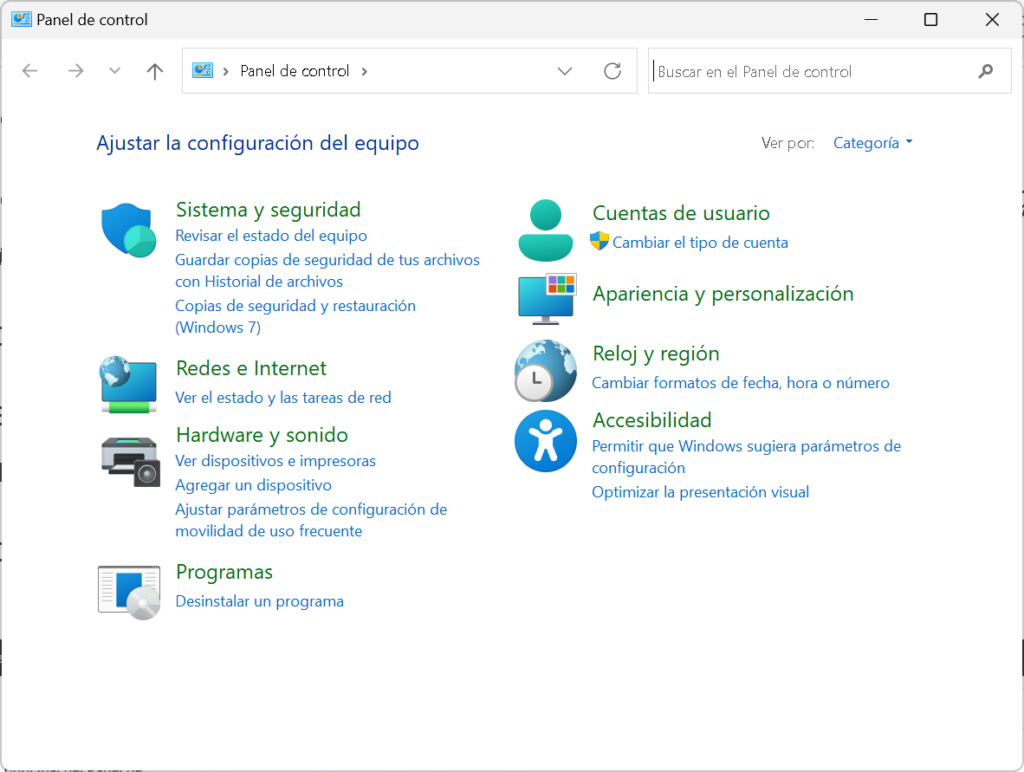Open the Redes e Internet globe icon
This screenshot has height=772, width=1024.
[x=129, y=384]
